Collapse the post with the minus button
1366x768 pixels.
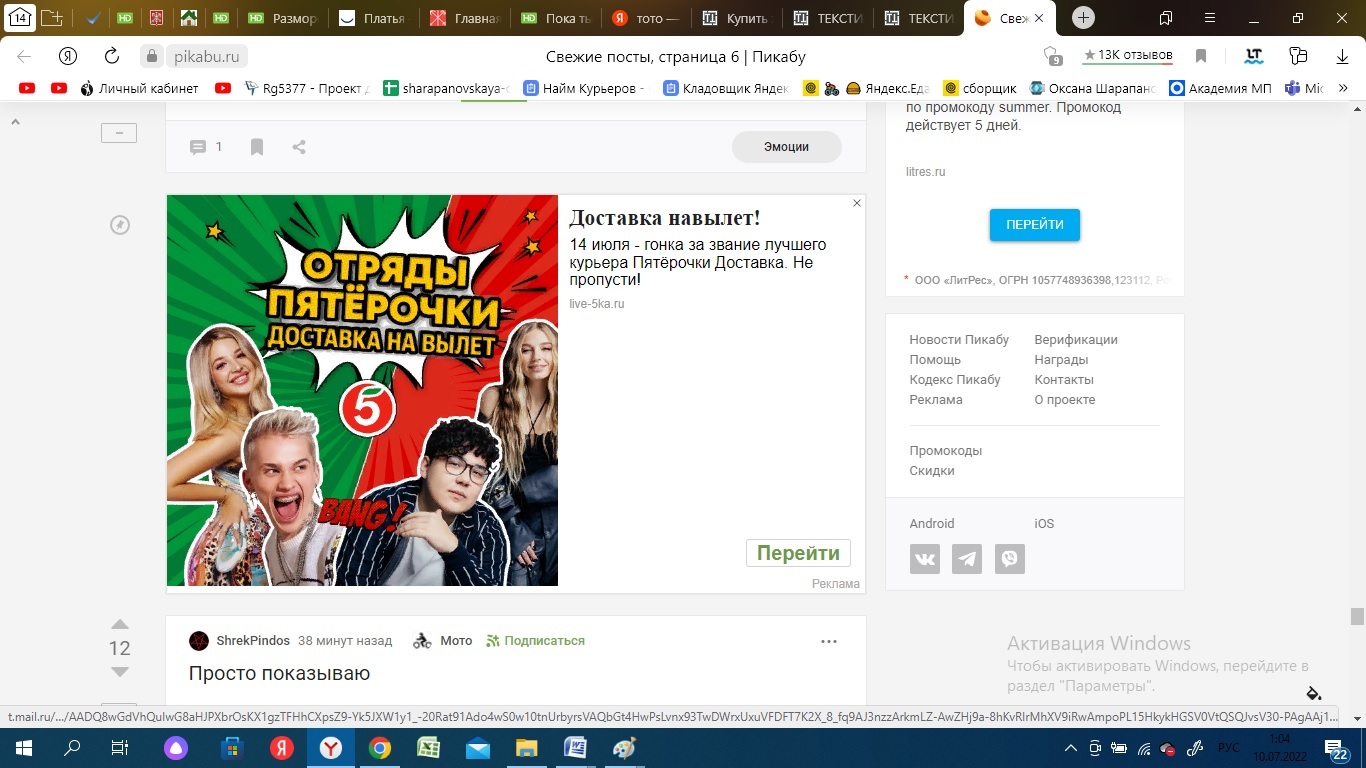tap(119, 133)
